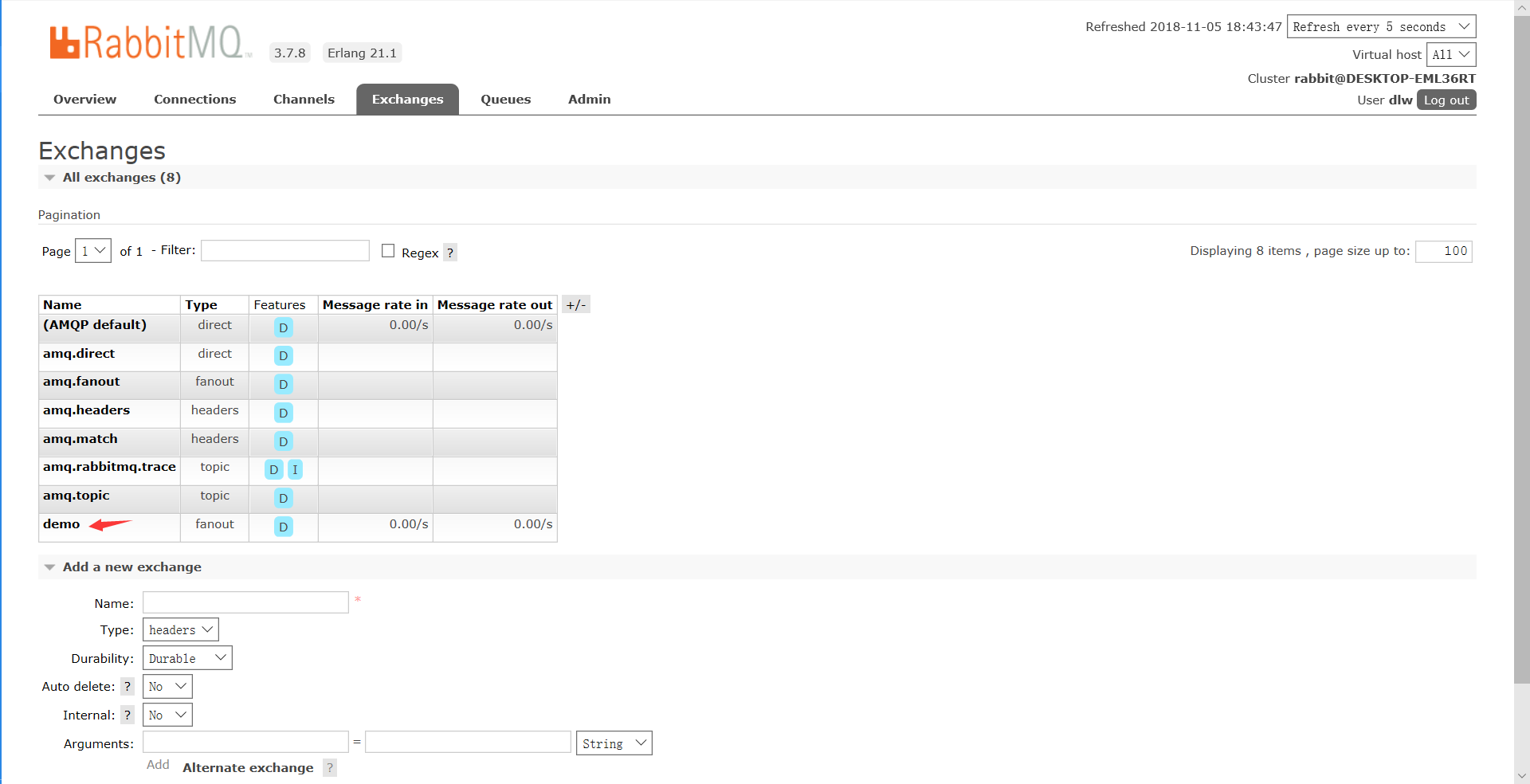Collapse the Add a new exchange section
Viewport: 1530px width, 784px height.
click(x=131, y=566)
